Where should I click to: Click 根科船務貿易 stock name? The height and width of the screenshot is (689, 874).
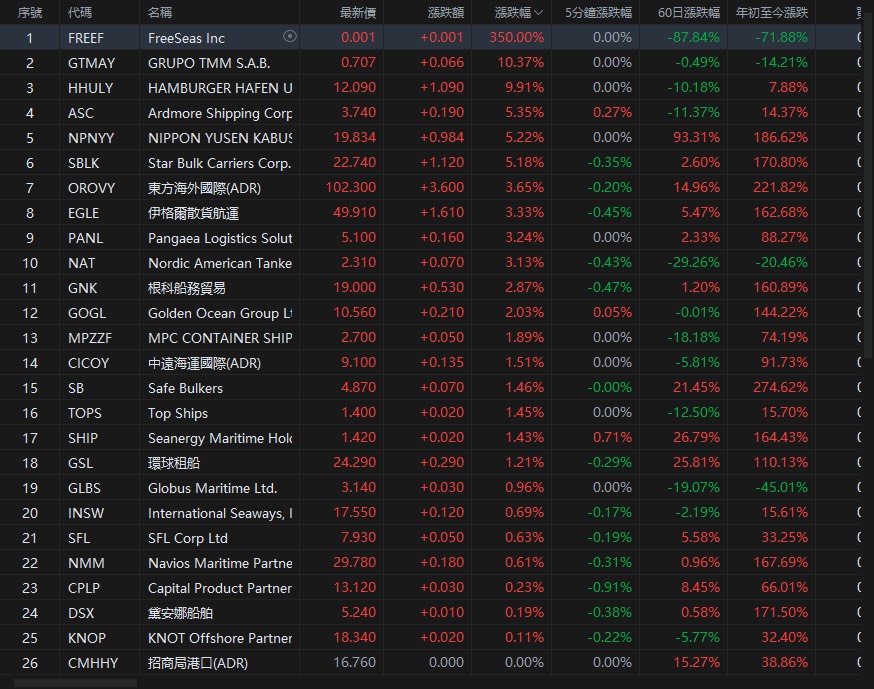click(187, 288)
